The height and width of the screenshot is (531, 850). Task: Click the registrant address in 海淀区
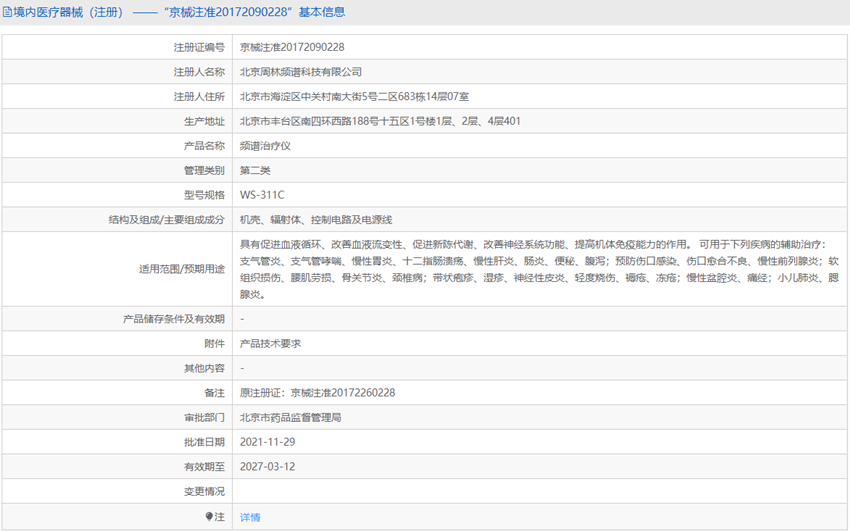354,97
